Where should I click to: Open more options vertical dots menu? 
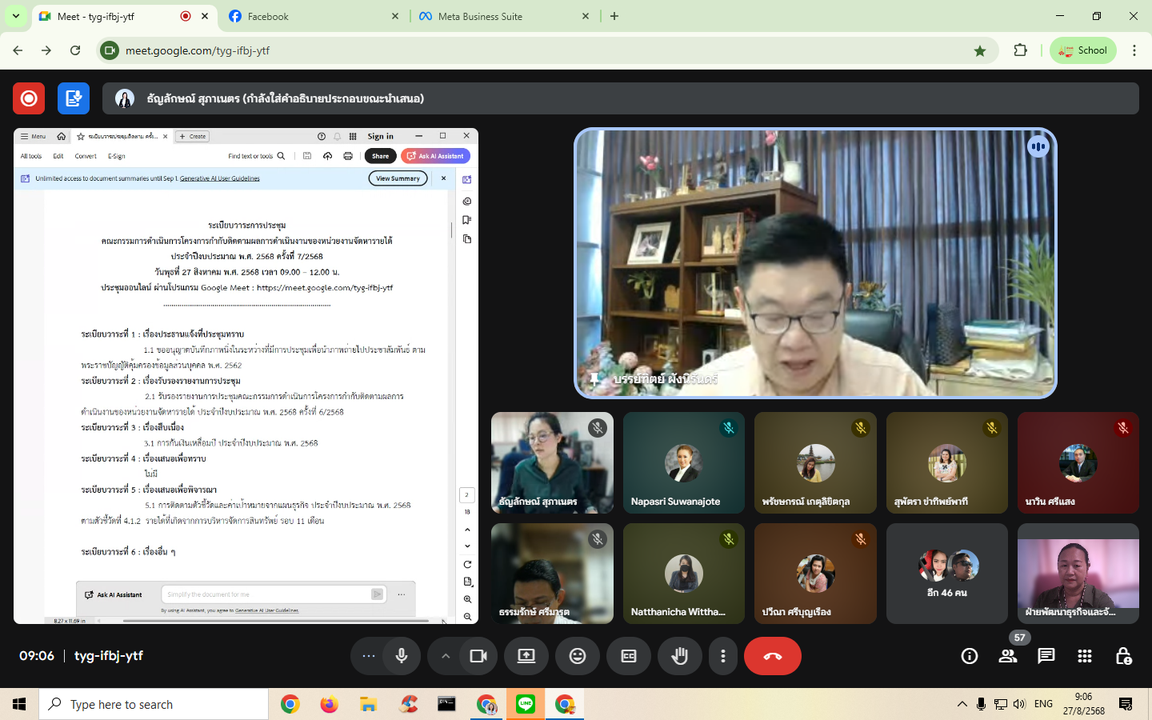tap(723, 656)
